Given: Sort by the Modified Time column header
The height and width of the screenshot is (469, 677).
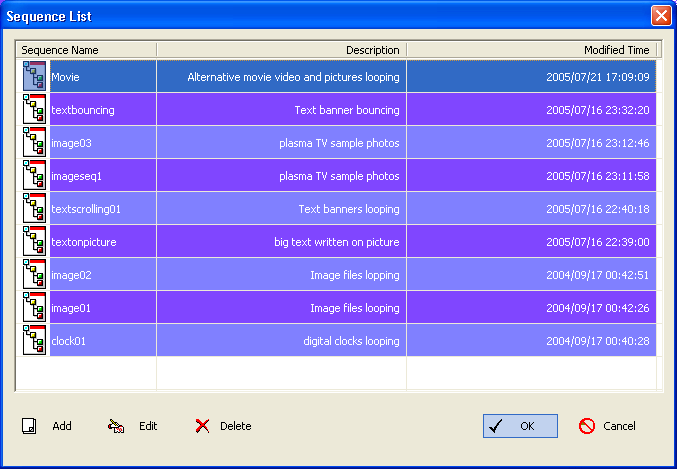Looking at the screenshot, I should tap(531, 50).
